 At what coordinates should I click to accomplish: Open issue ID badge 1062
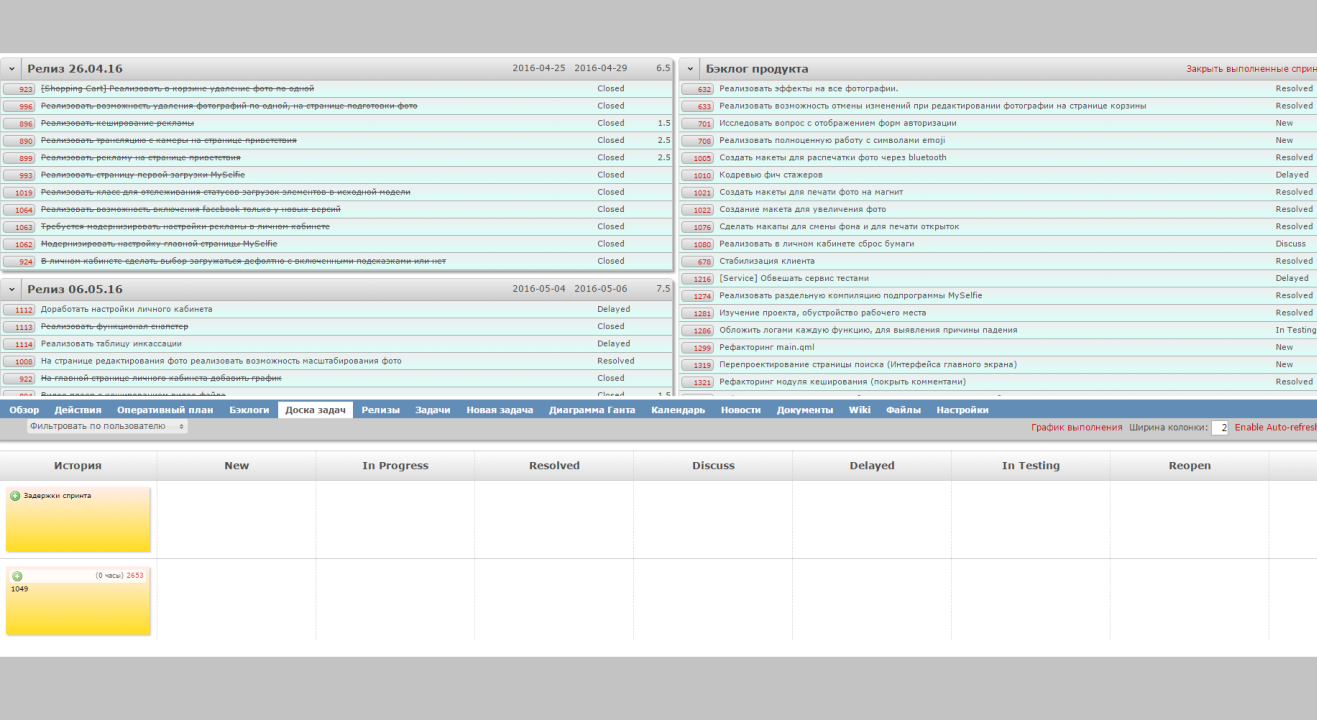coord(20,244)
